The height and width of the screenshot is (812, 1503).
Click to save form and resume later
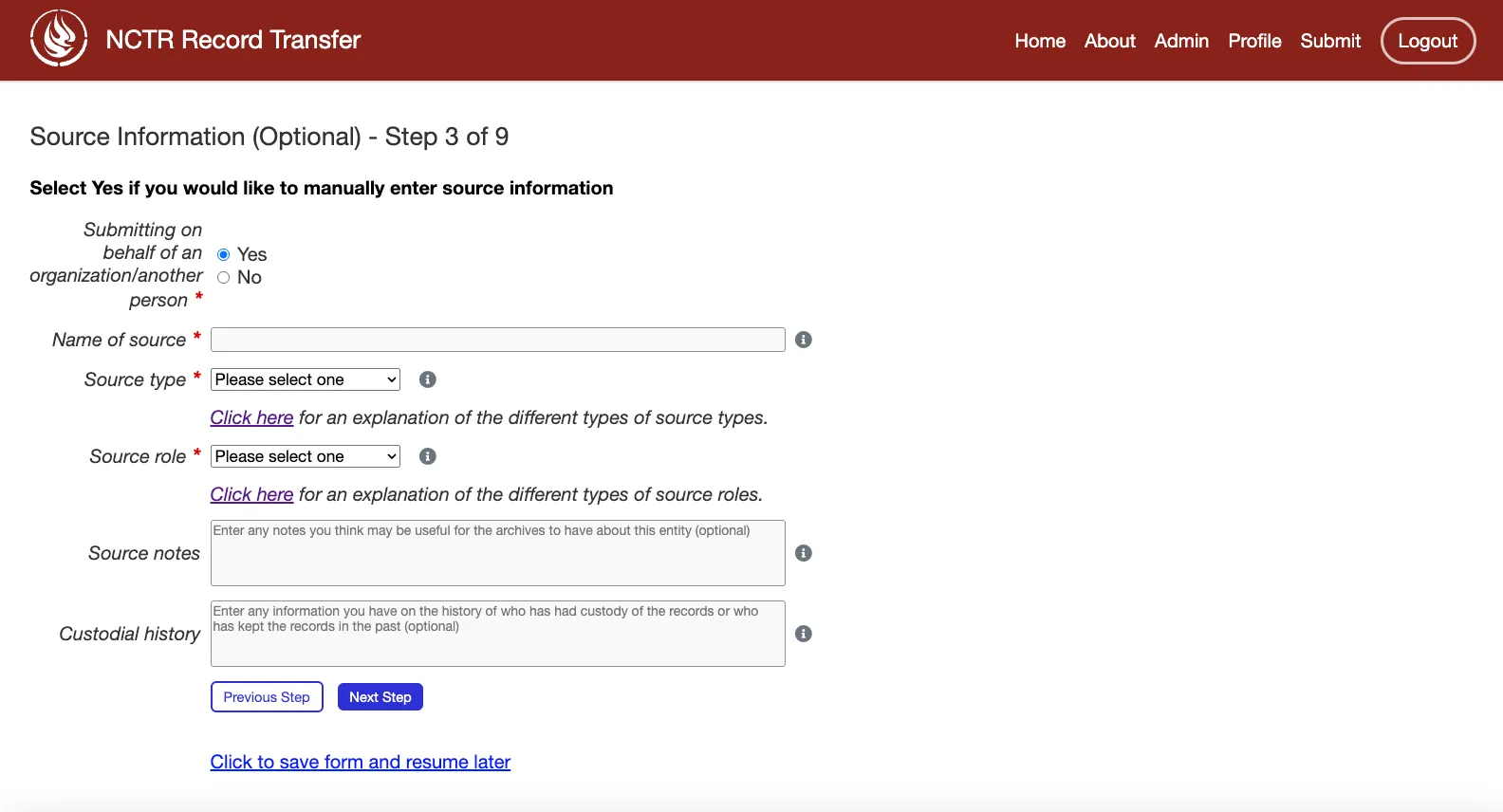361,762
